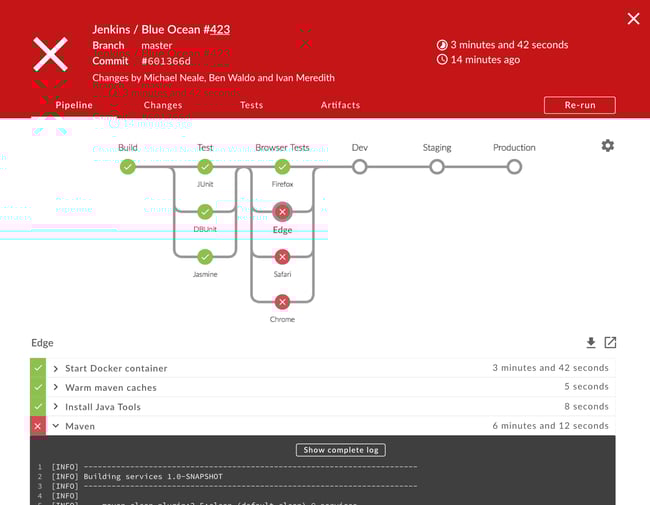Select the Firefox browser test node
650x505 pixels.
282,167
